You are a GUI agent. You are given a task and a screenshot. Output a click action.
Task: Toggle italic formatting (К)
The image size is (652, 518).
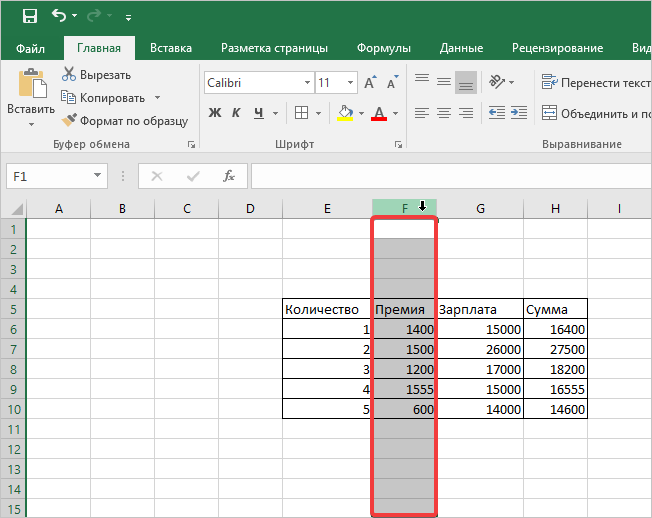[237, 113]
